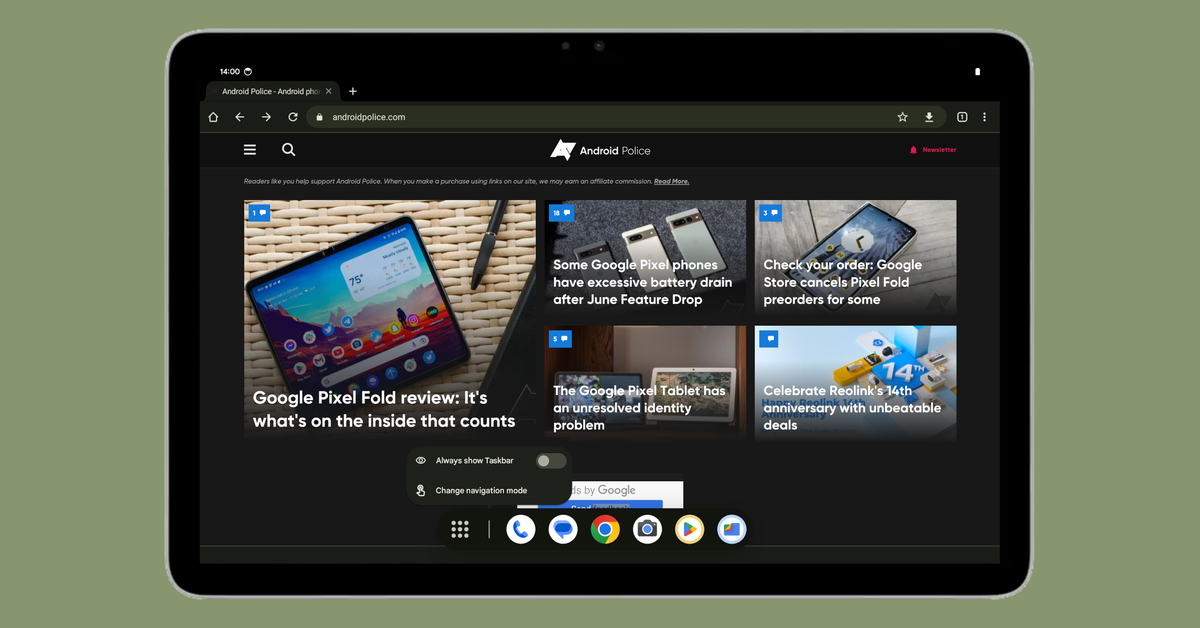Go to the Chrome home page
Image resolution: width=1200 pixels, height=628 pixels.
(x=213, y=117)
